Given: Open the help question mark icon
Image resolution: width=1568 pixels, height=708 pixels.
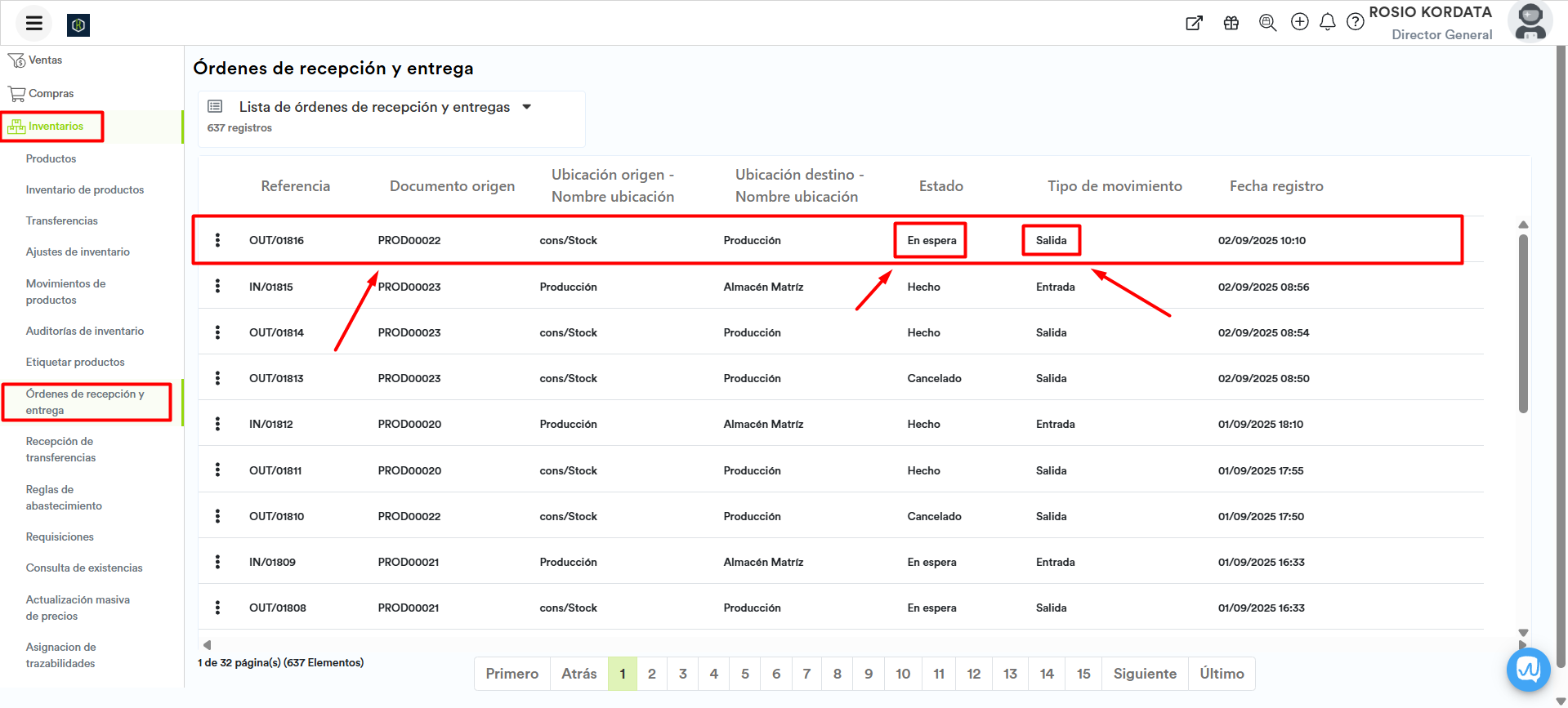Looking at the screenshot, I should point(1355,22).
